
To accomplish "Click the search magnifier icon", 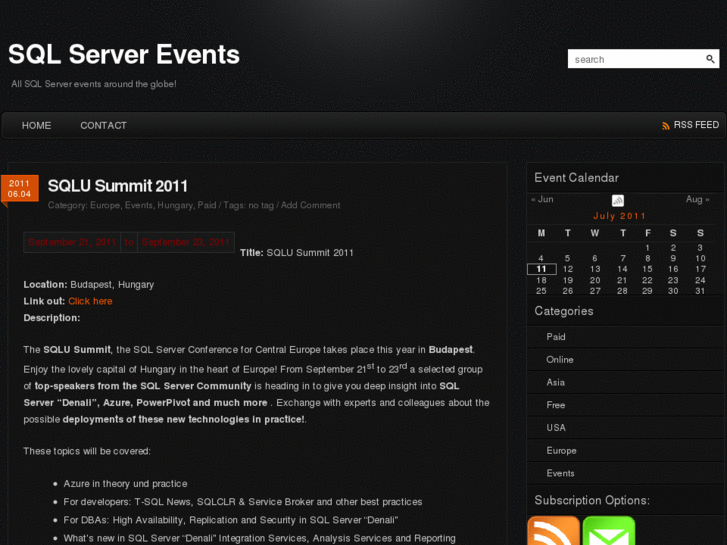I will pos(710,59).
